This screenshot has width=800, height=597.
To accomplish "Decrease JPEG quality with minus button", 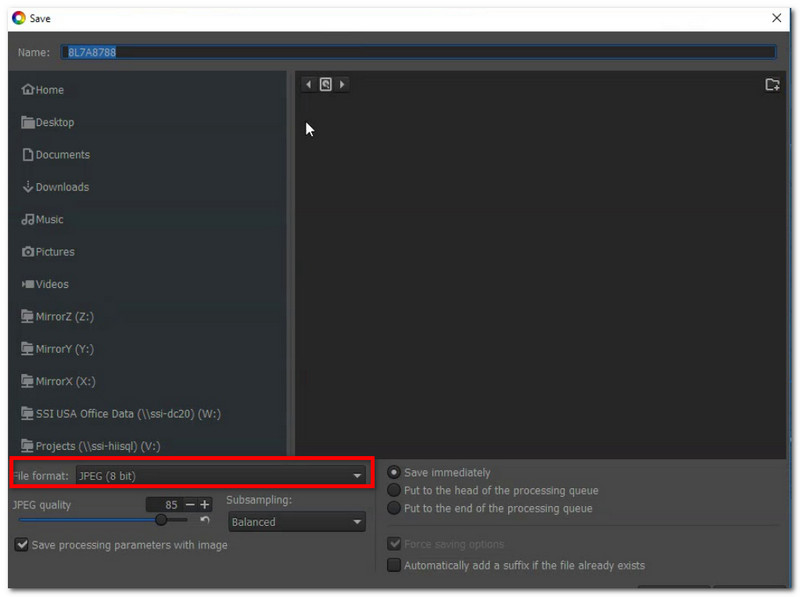I will tap(190, 505).
